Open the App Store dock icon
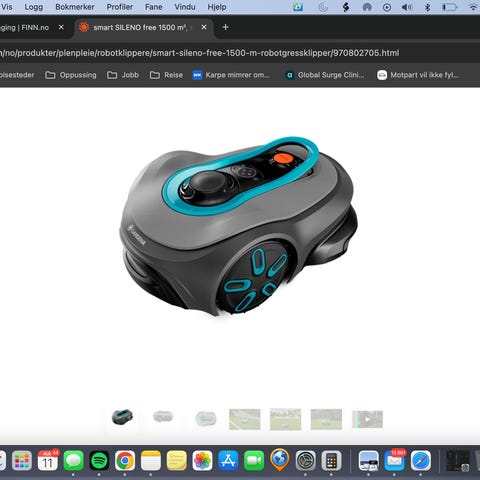Screen dimensions: 480x480 (x=228, y=461)
